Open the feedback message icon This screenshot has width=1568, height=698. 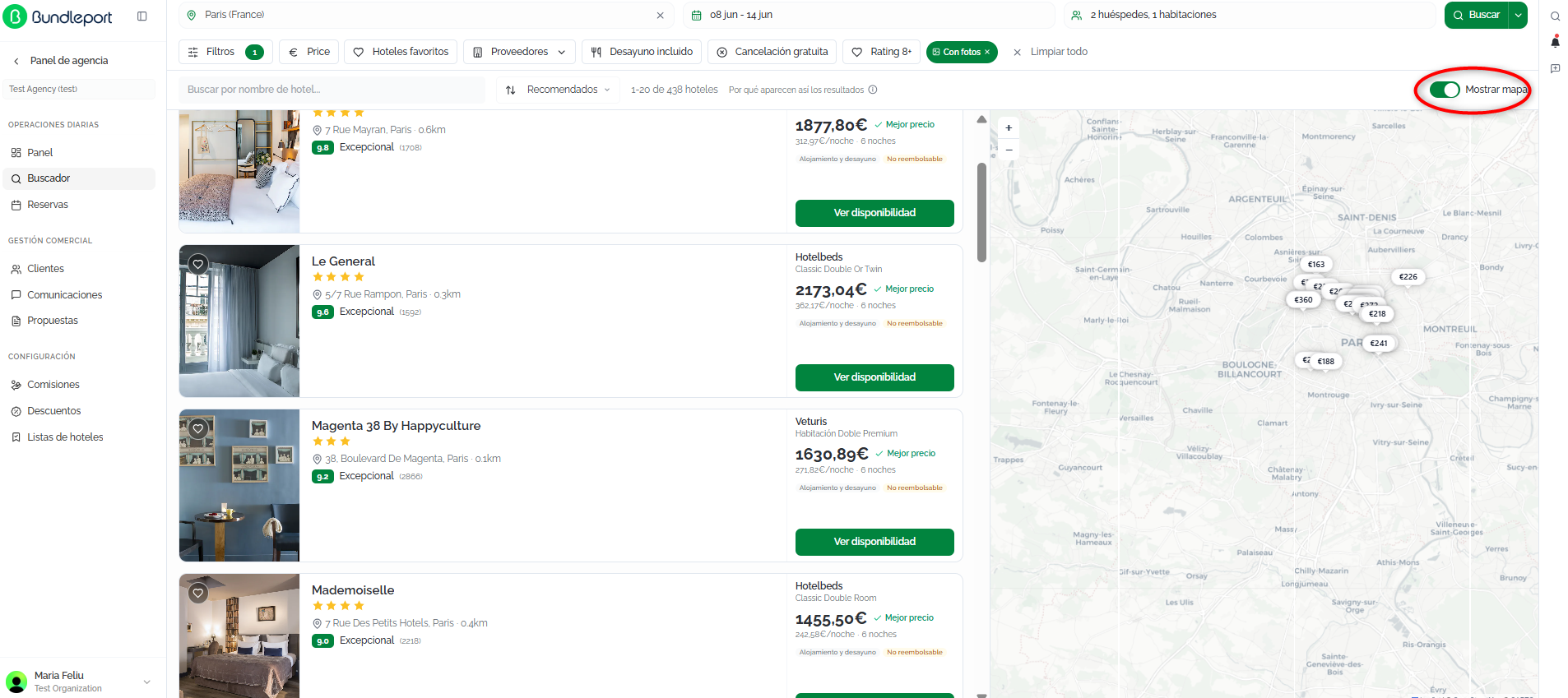click(x=1555, y=68)
